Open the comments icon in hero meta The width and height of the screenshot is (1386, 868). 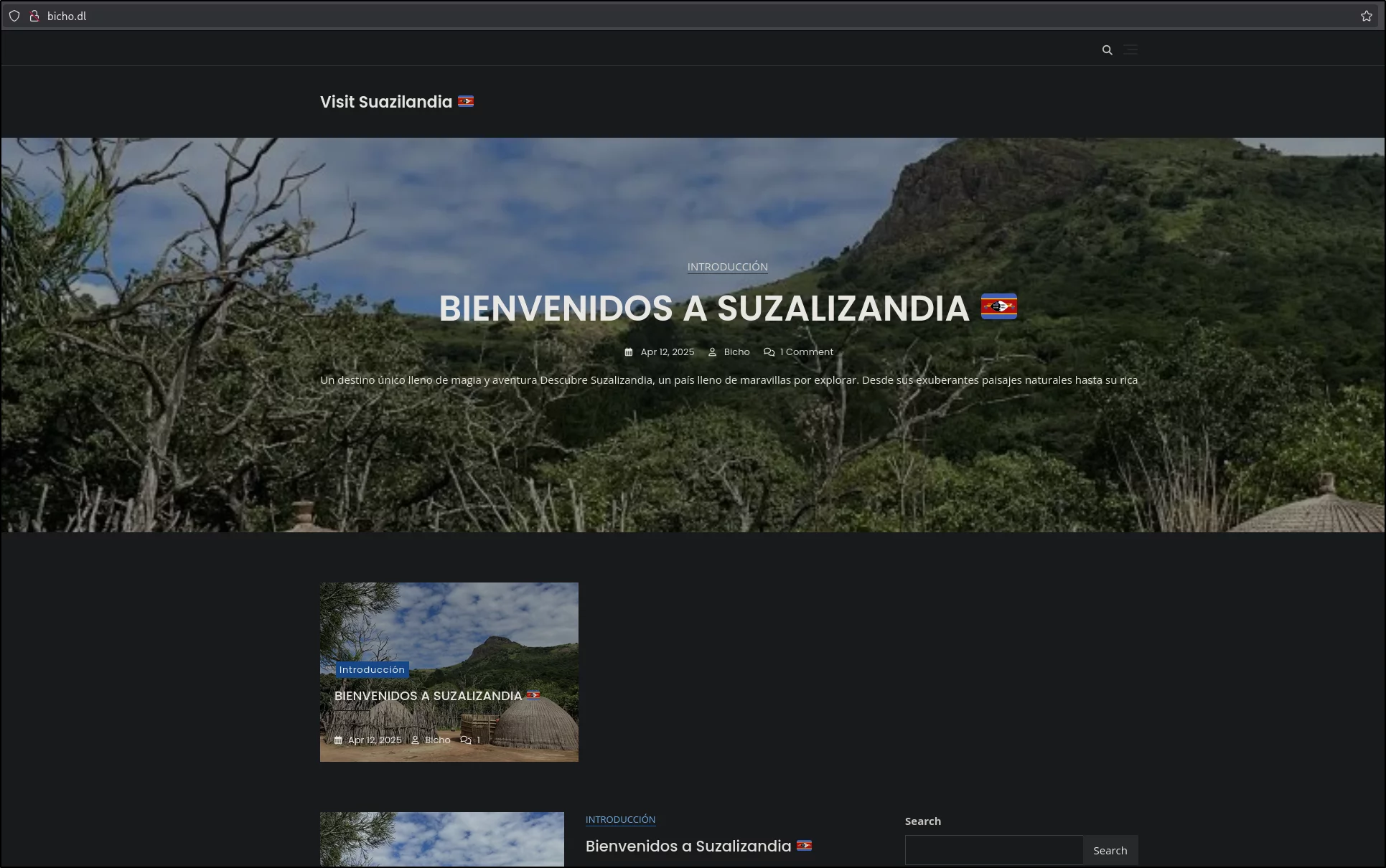pyautogui.click(x=769, y=352)
